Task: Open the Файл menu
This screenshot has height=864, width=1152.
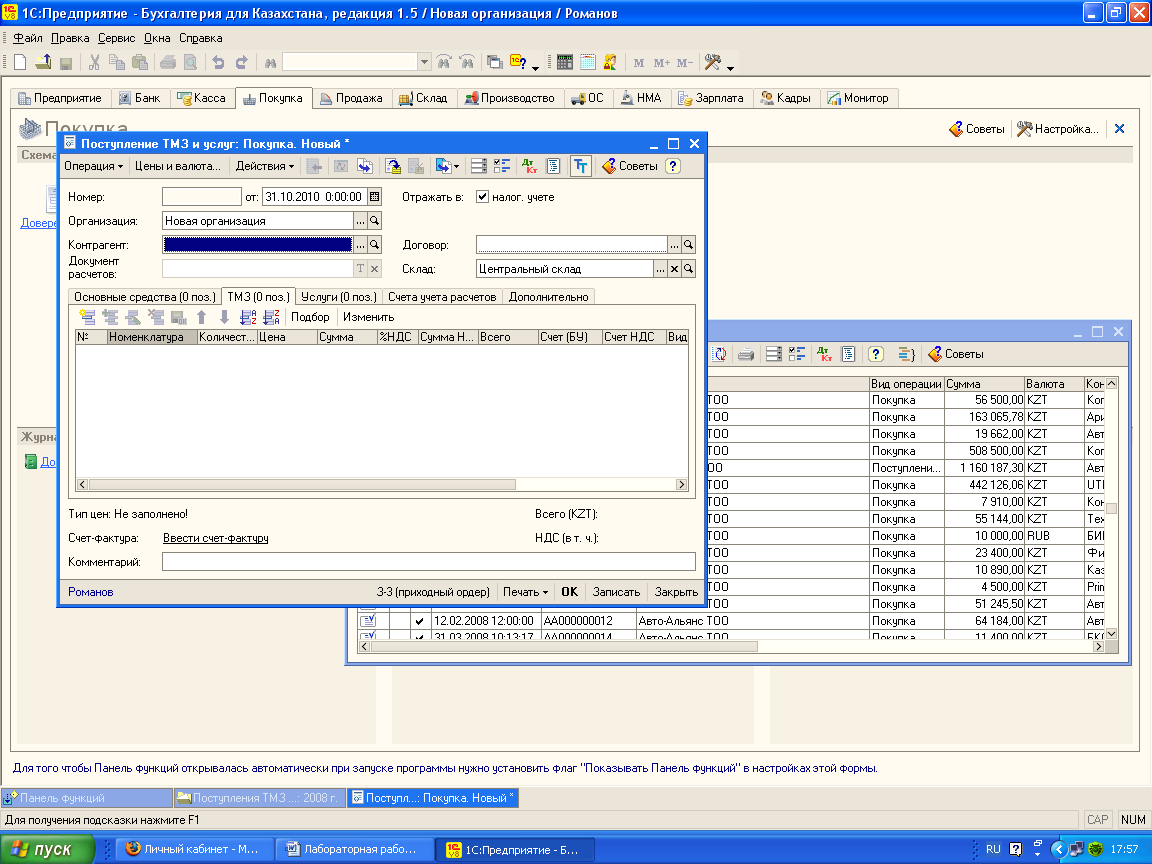Action: click(28, 38)
